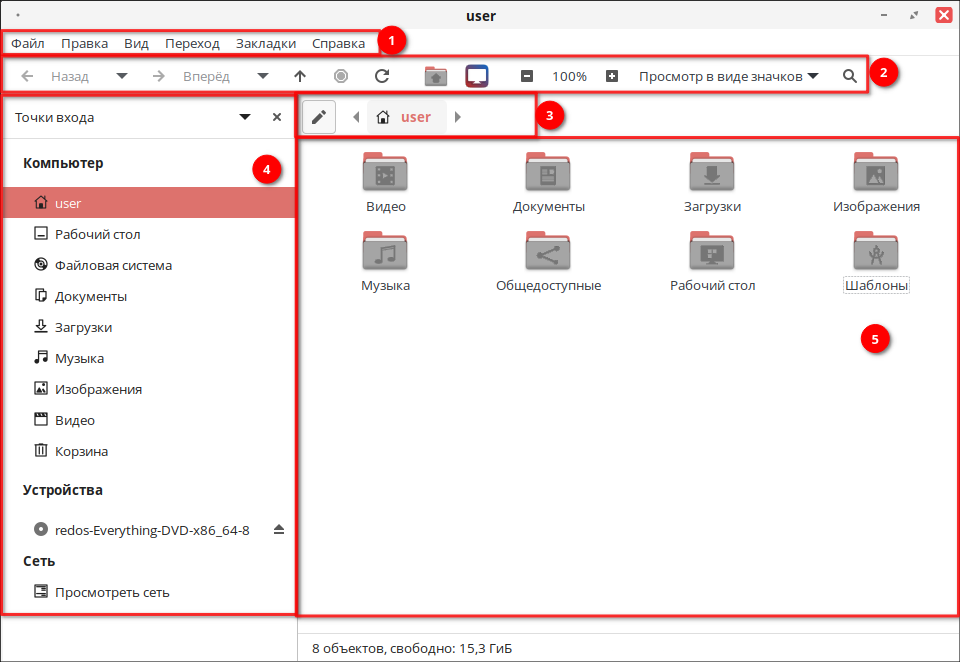
Task: Click the search magnifier icon
Action: [850, 77]
